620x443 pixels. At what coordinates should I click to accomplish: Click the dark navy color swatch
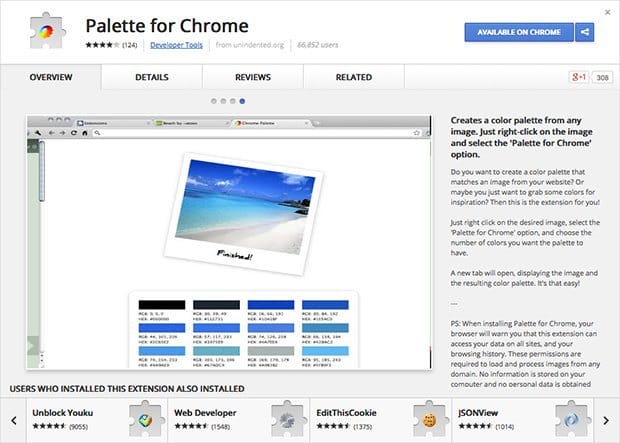click(216, 305)
